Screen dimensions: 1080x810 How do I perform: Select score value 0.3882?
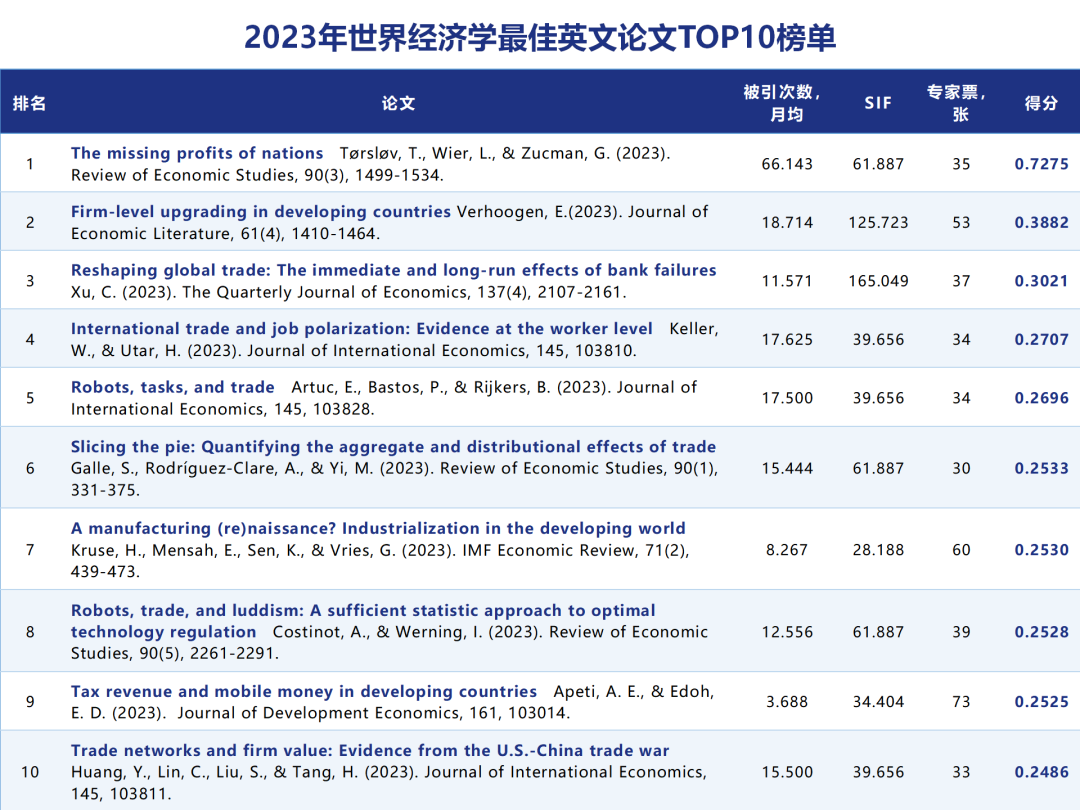click(1041, 222)
